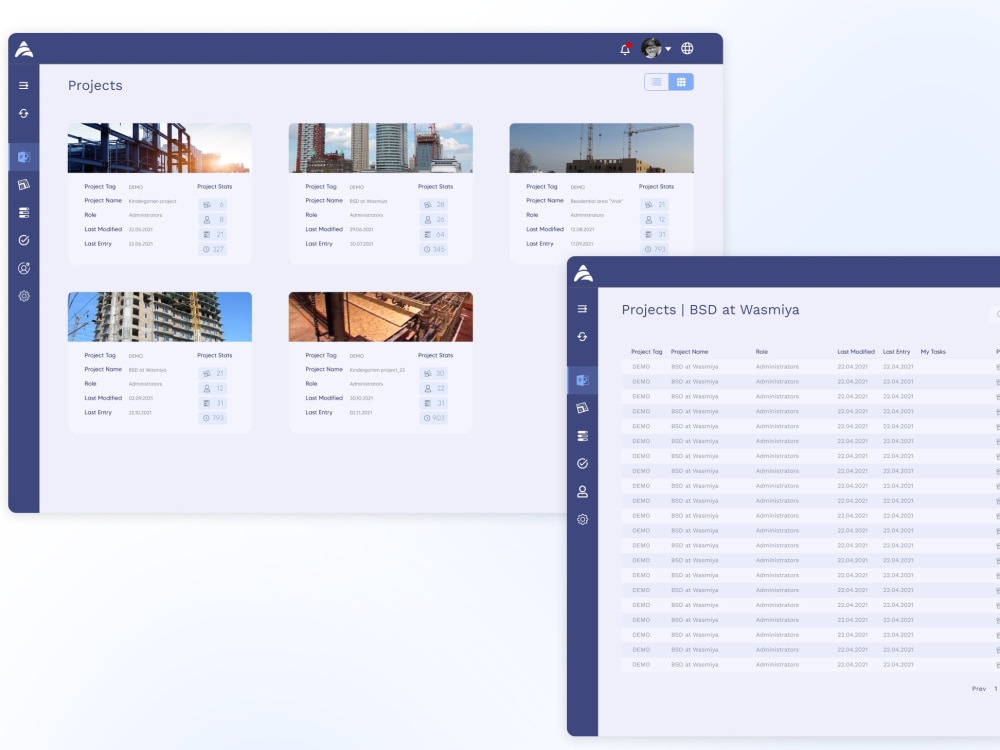Open the plans icon in Projects window sidebar
This screenshot has width=1000, height=750.
[24, 185]
